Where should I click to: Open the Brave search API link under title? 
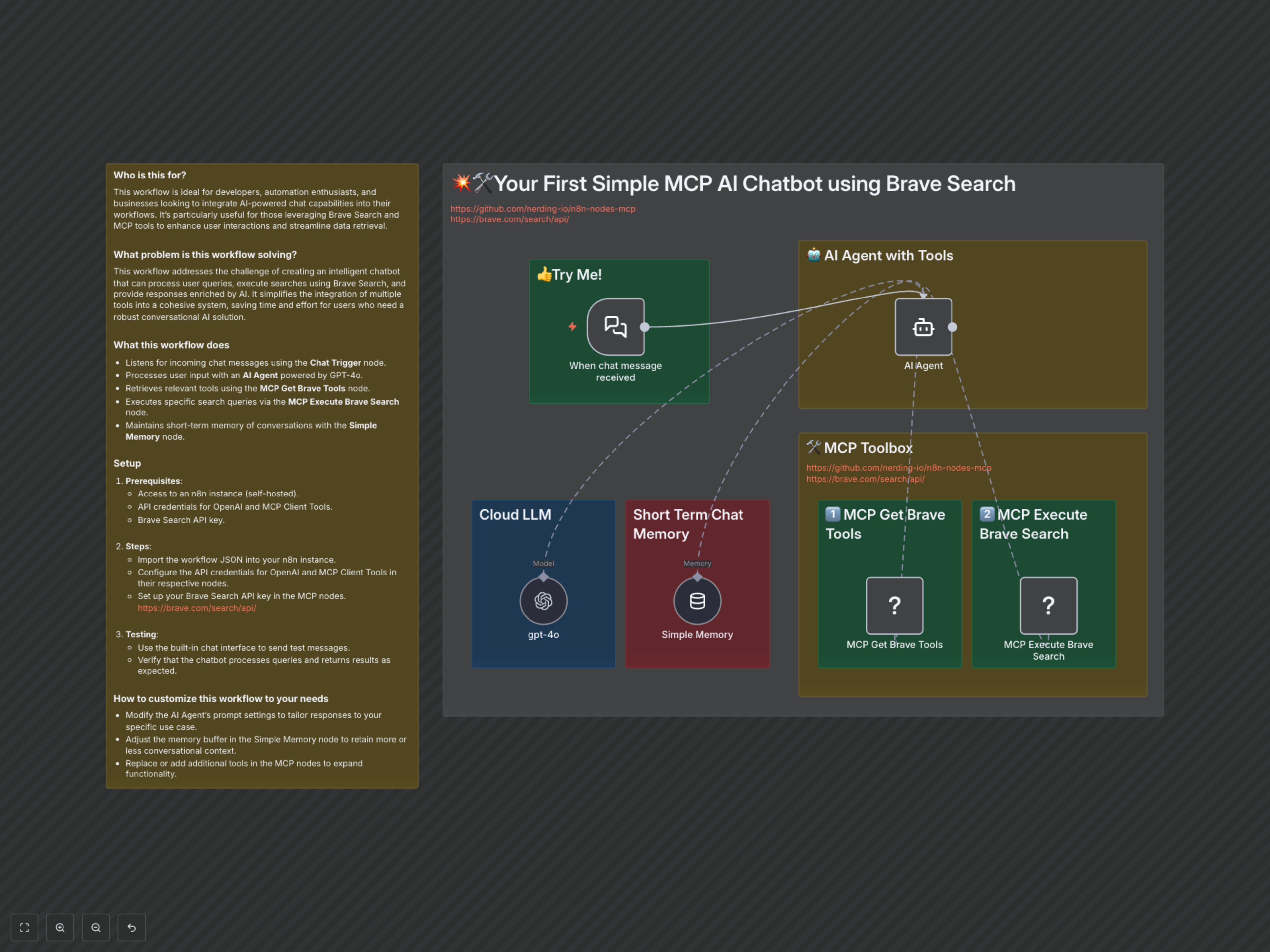pos(509,219)
